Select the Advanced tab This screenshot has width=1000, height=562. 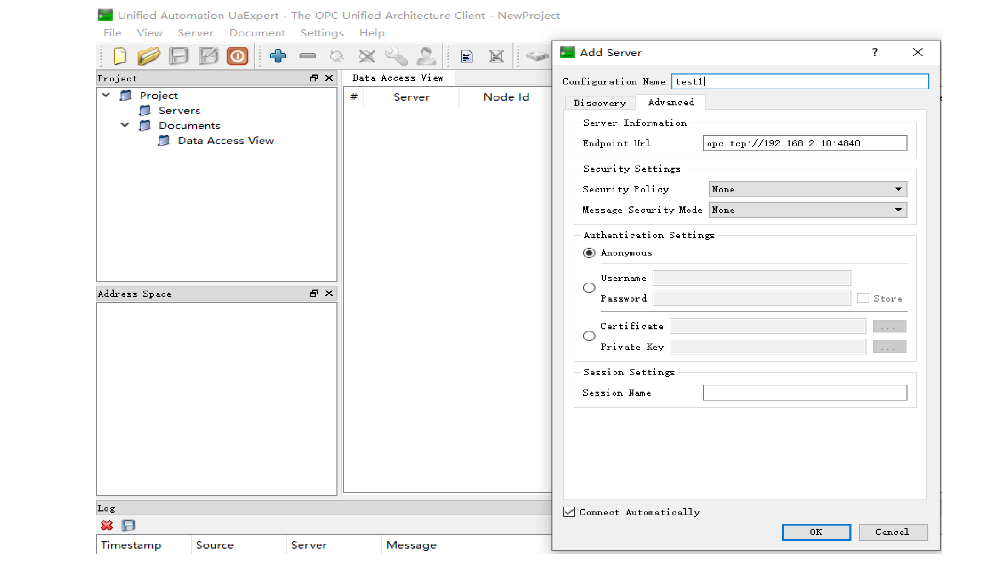670,102
